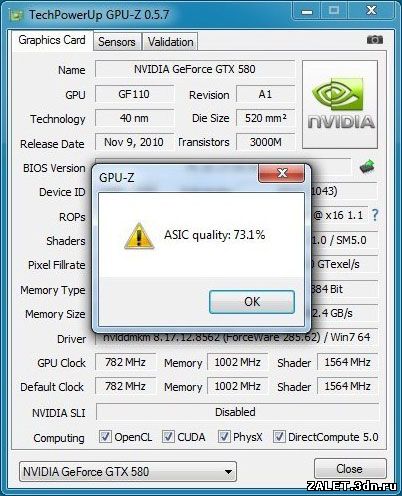Toggle the DirectCompute 5.0 checkbox
The width and height of the screenshot is (402, 496).
coord(279,437)
